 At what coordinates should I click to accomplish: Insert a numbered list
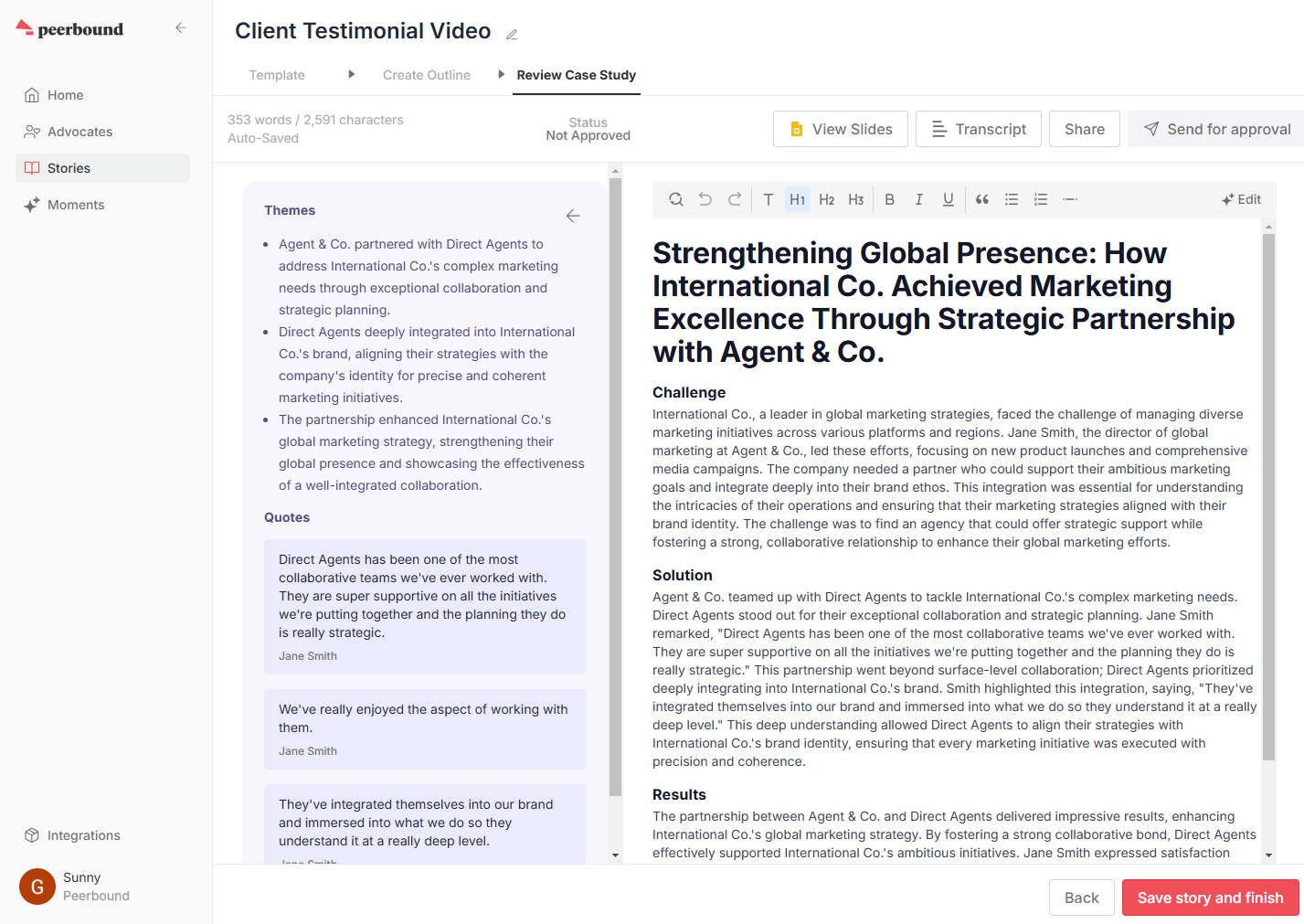point(1040,199)
